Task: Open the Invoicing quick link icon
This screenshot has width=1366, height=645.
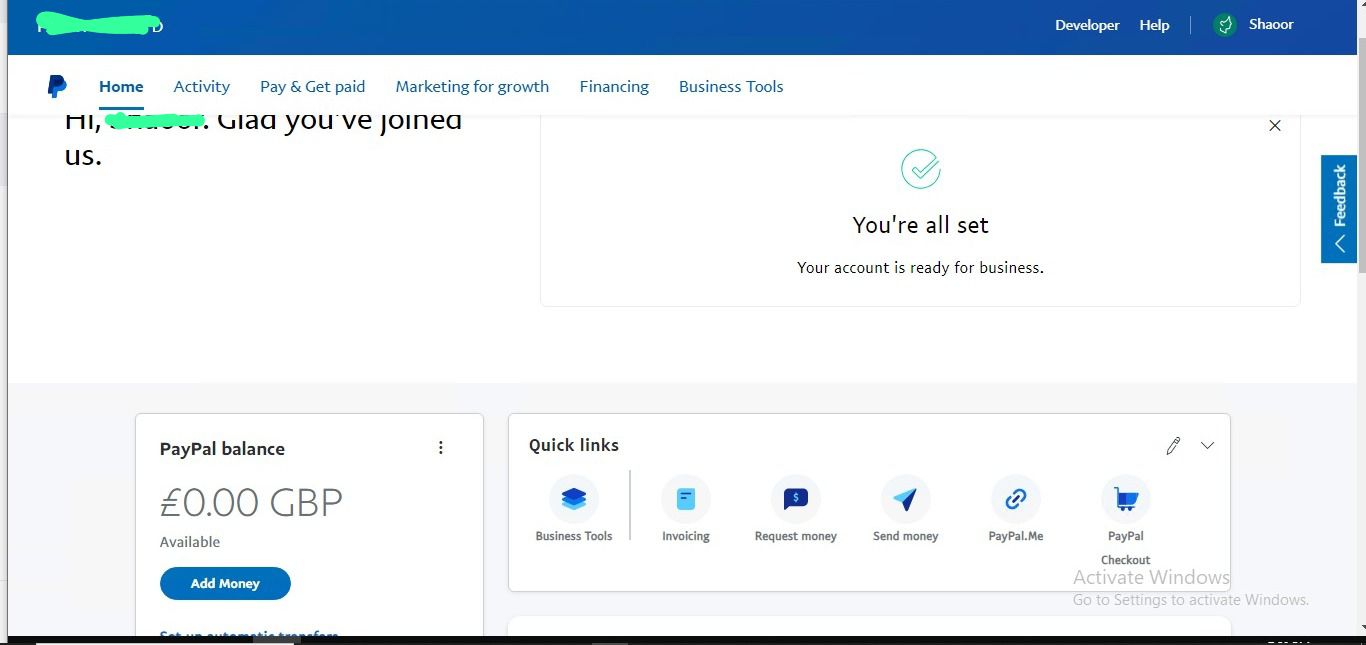Action: 686,499
